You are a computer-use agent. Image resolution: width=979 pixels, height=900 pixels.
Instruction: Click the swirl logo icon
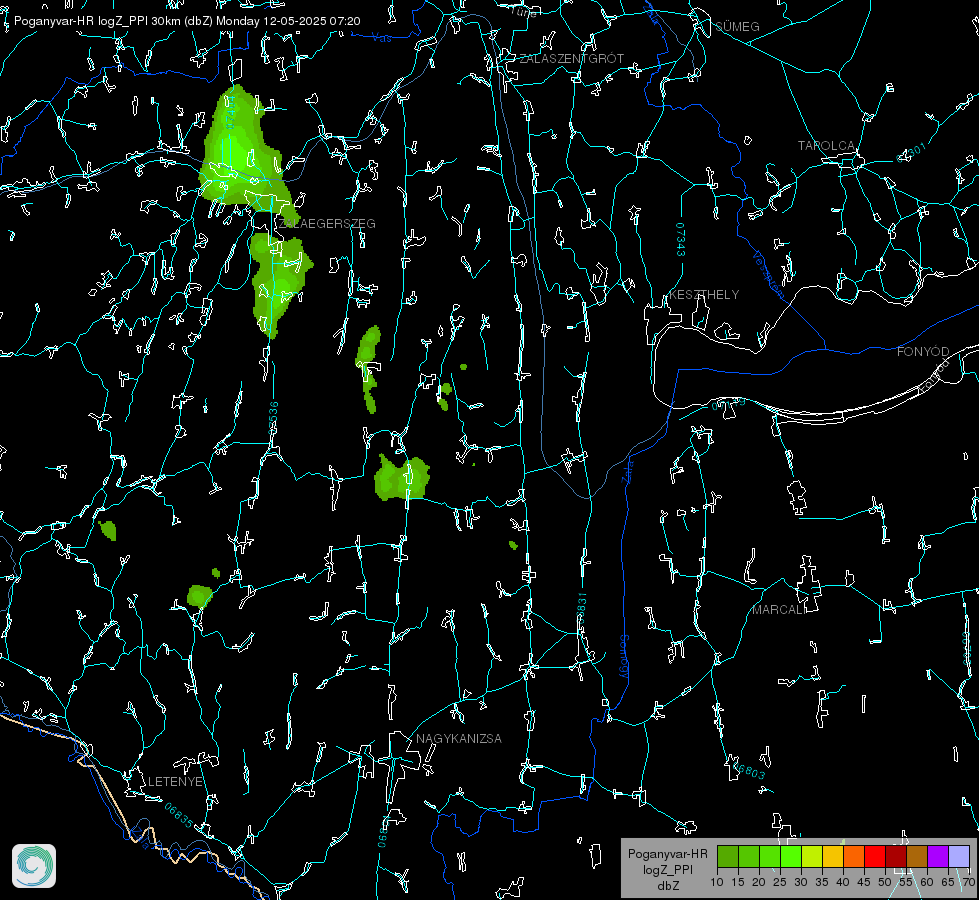34,866
